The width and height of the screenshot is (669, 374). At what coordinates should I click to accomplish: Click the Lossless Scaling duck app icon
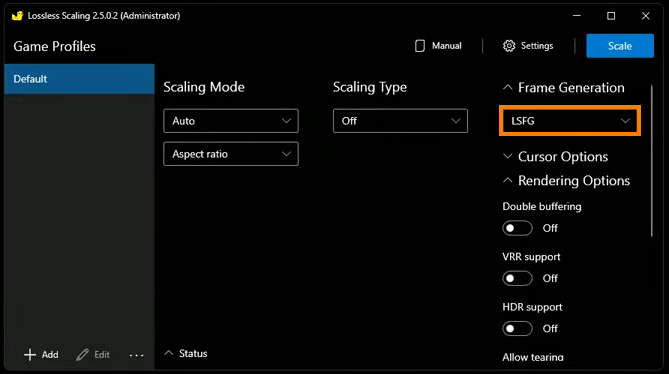tap(17, 16)
